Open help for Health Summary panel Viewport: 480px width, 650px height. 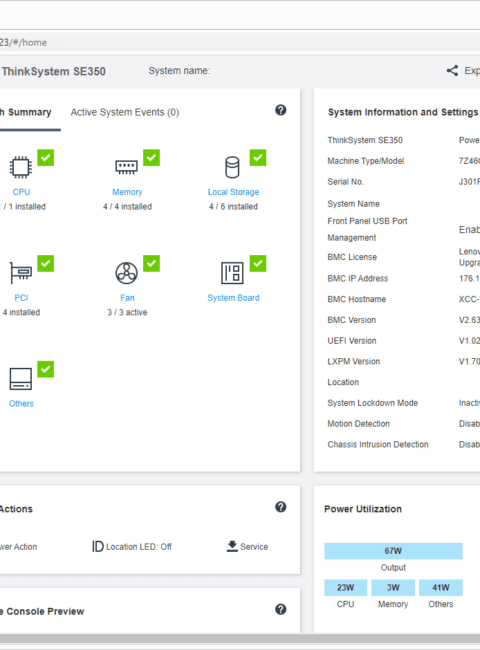tap(281, 110)
